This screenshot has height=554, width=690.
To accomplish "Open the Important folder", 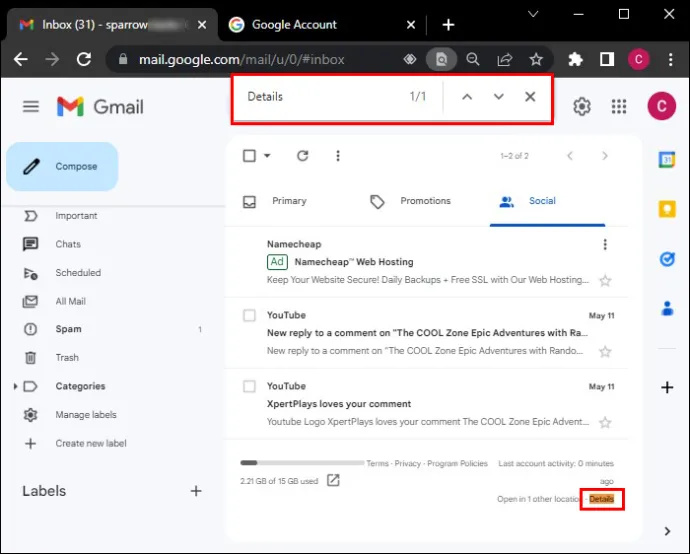I will [76, 216].
